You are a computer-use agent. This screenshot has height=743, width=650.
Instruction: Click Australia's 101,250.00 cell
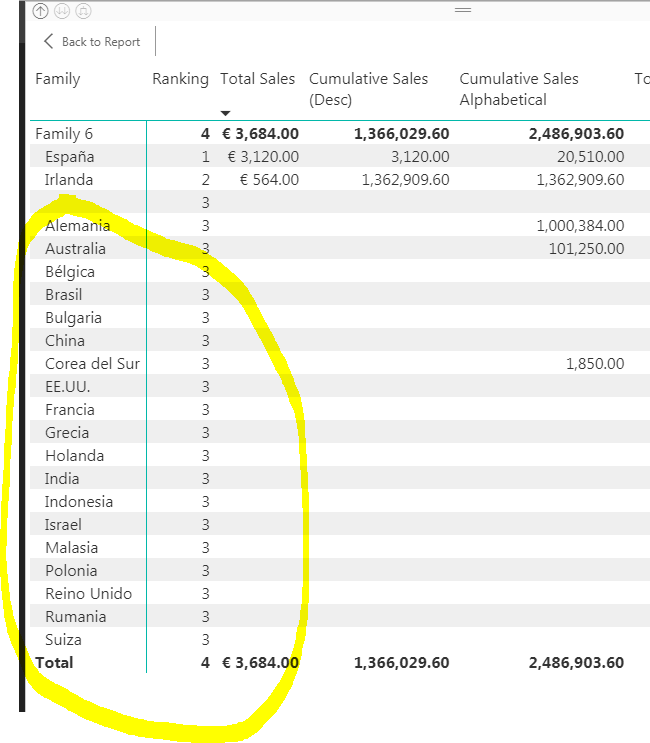click(587, 248)
